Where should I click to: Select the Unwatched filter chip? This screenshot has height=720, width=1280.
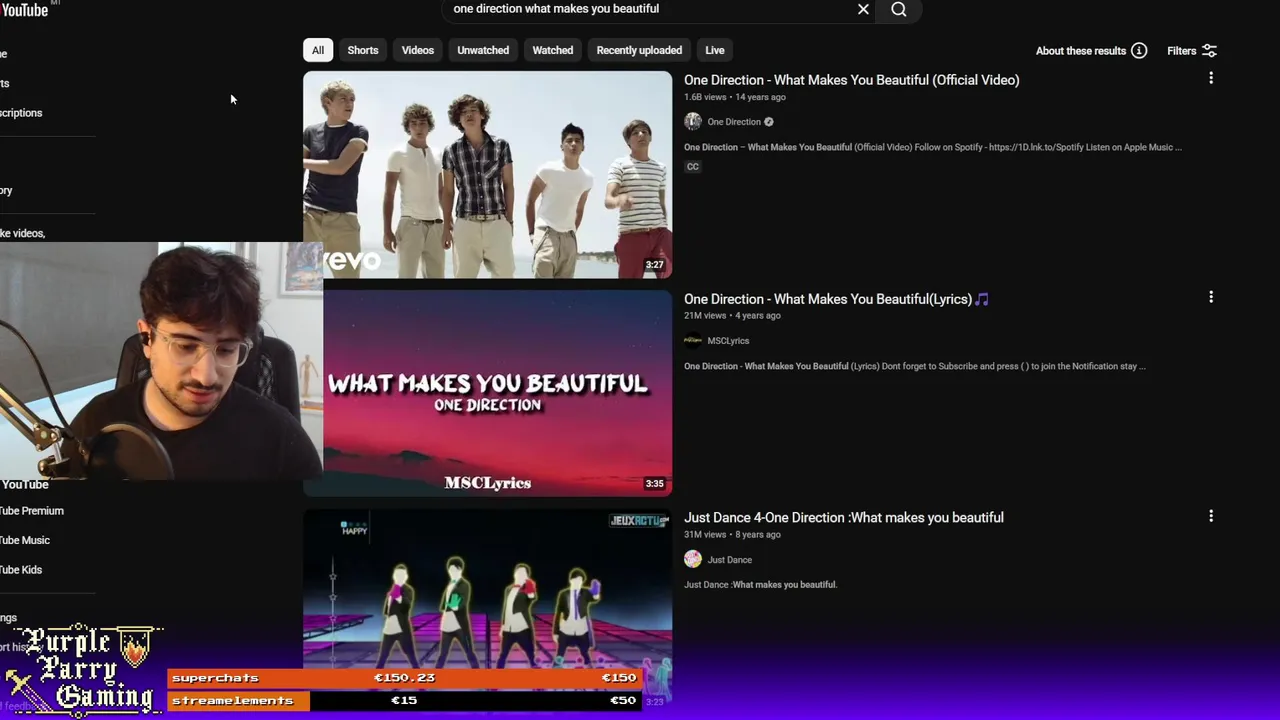483,50
